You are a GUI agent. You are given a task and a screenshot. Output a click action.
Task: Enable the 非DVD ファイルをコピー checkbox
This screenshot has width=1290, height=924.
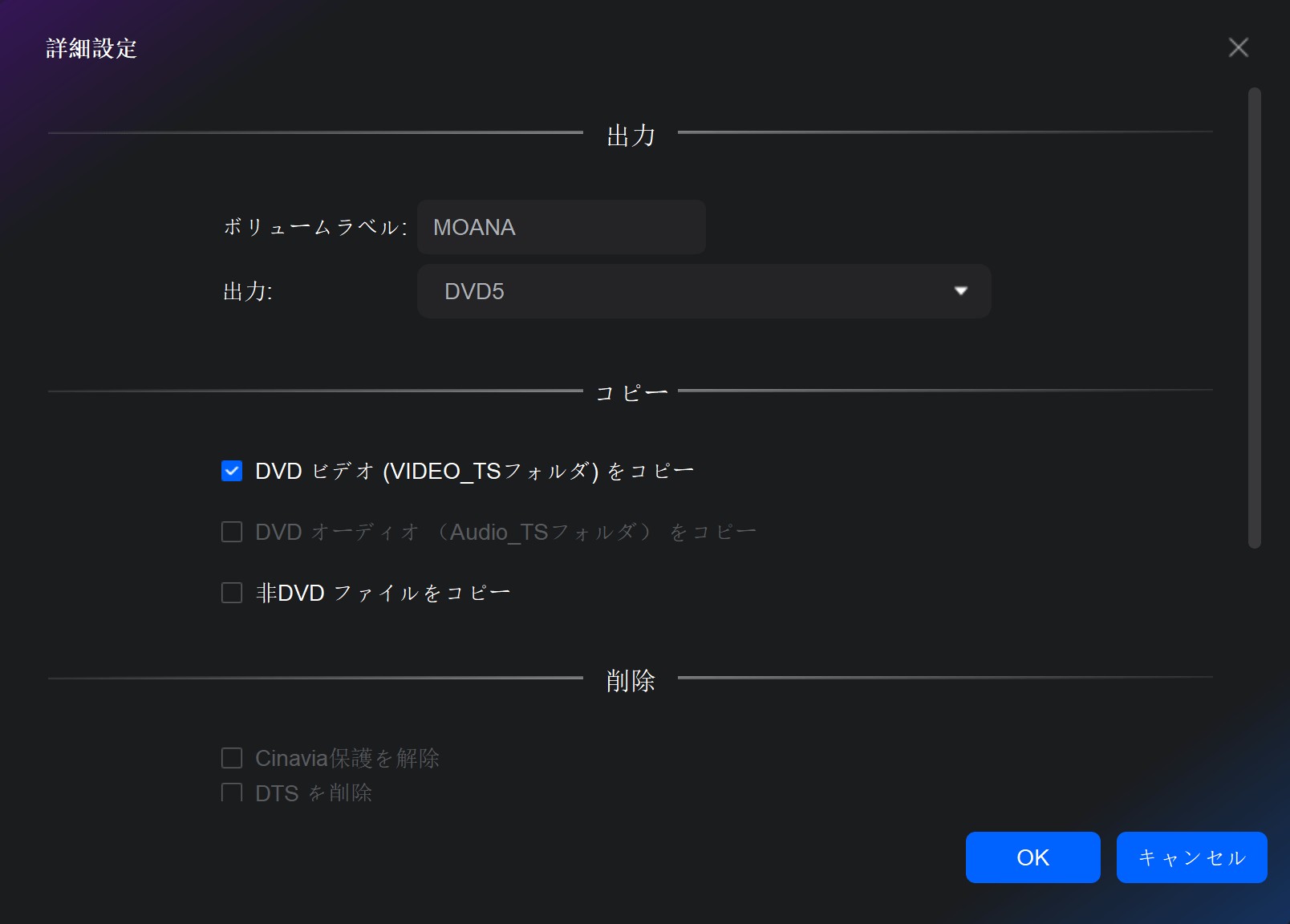coord(232,593)
